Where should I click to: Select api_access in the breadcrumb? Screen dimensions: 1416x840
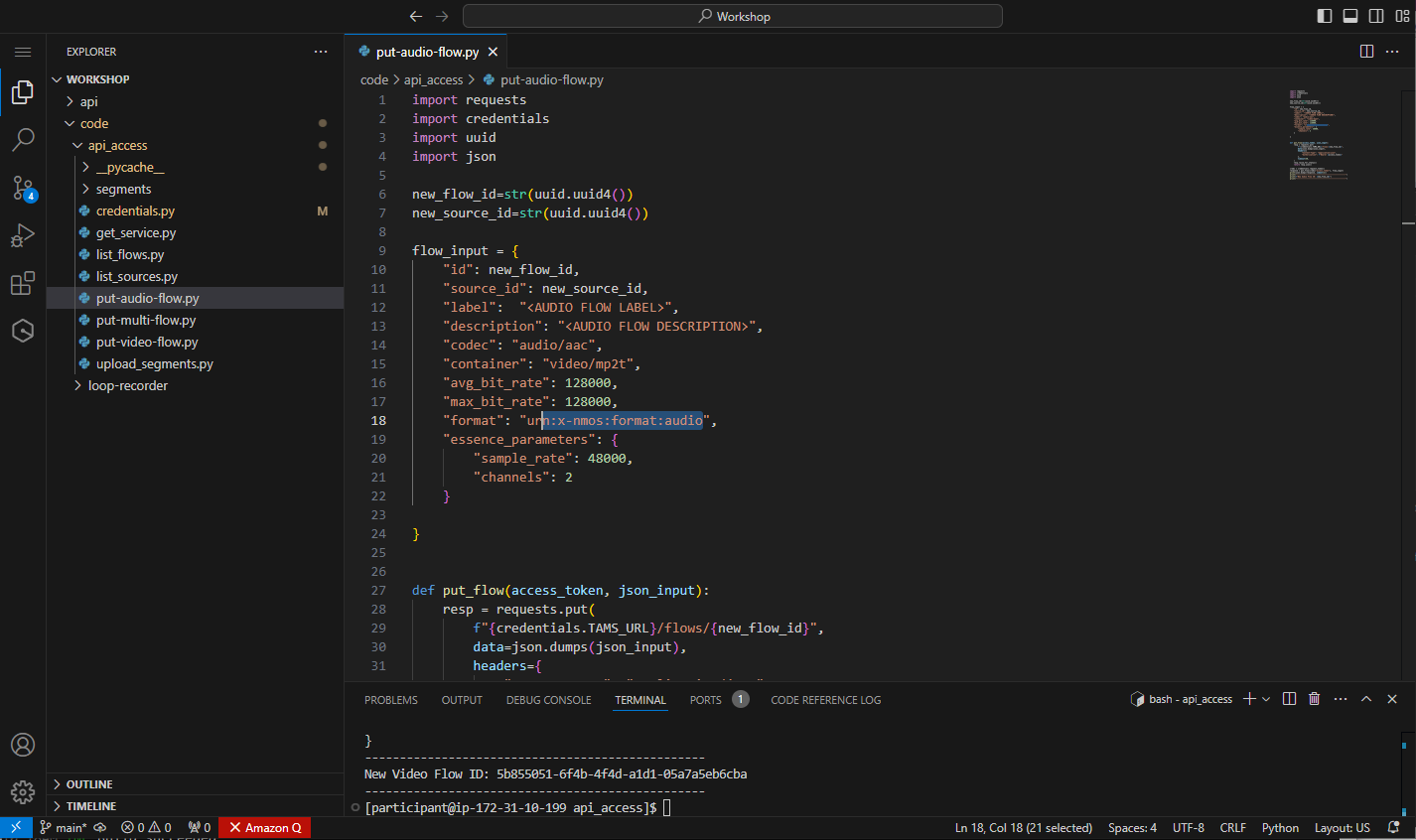pos(433,79)
